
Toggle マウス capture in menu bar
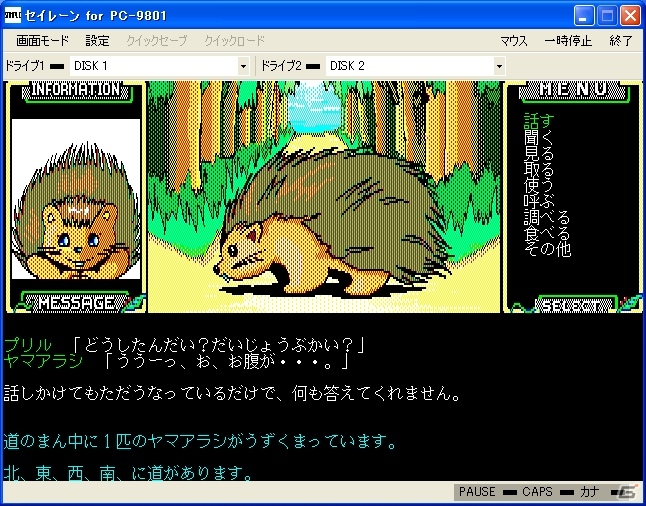point(514,41)
